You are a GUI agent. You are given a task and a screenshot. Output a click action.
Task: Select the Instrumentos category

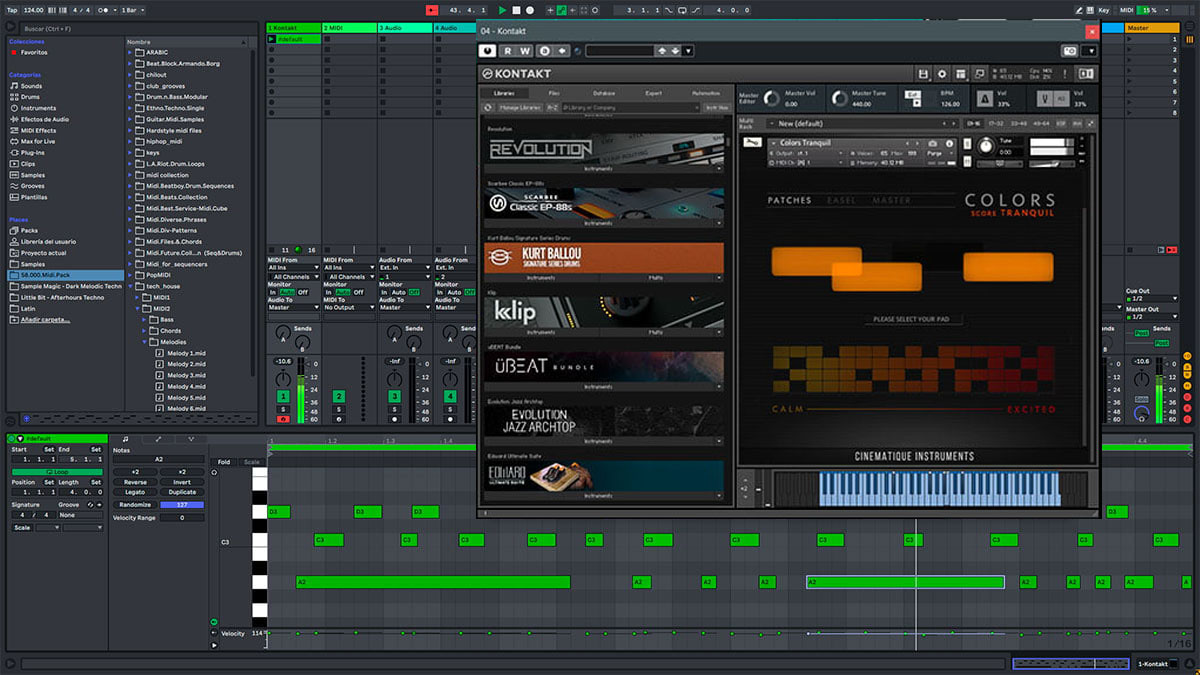click(38, 108)
